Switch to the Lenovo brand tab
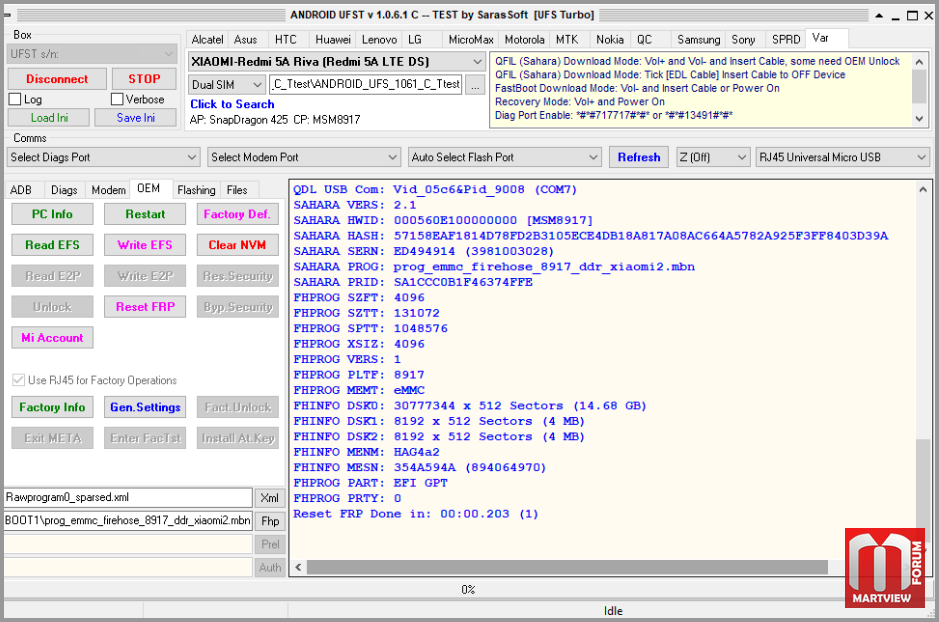The width and height of the screenshot is (939, 622). [379, 40]
